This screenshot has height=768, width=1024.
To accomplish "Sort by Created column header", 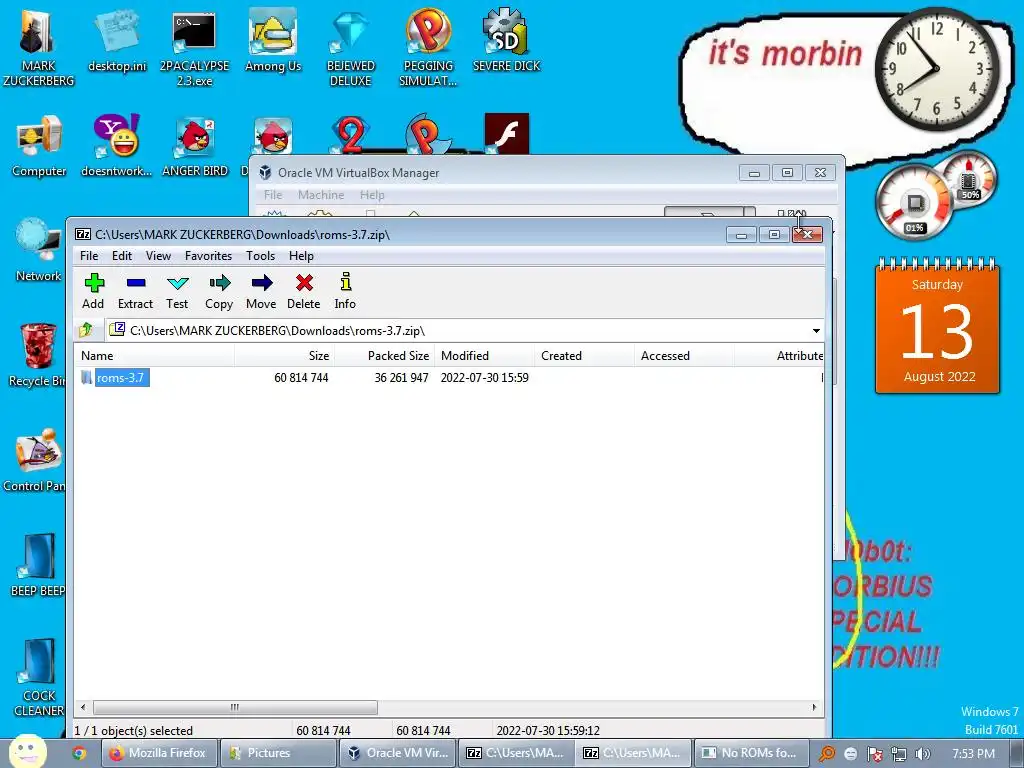I will (584, 356).
